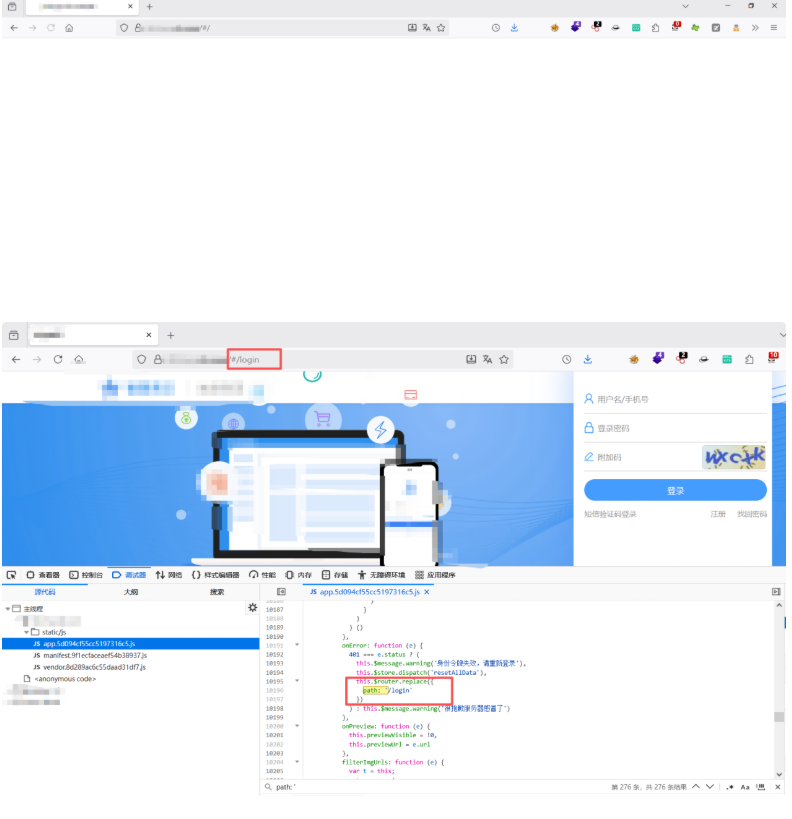792x819 pixels.
Task: Open downloads in the upper browser toolbar
Action: 514,28
